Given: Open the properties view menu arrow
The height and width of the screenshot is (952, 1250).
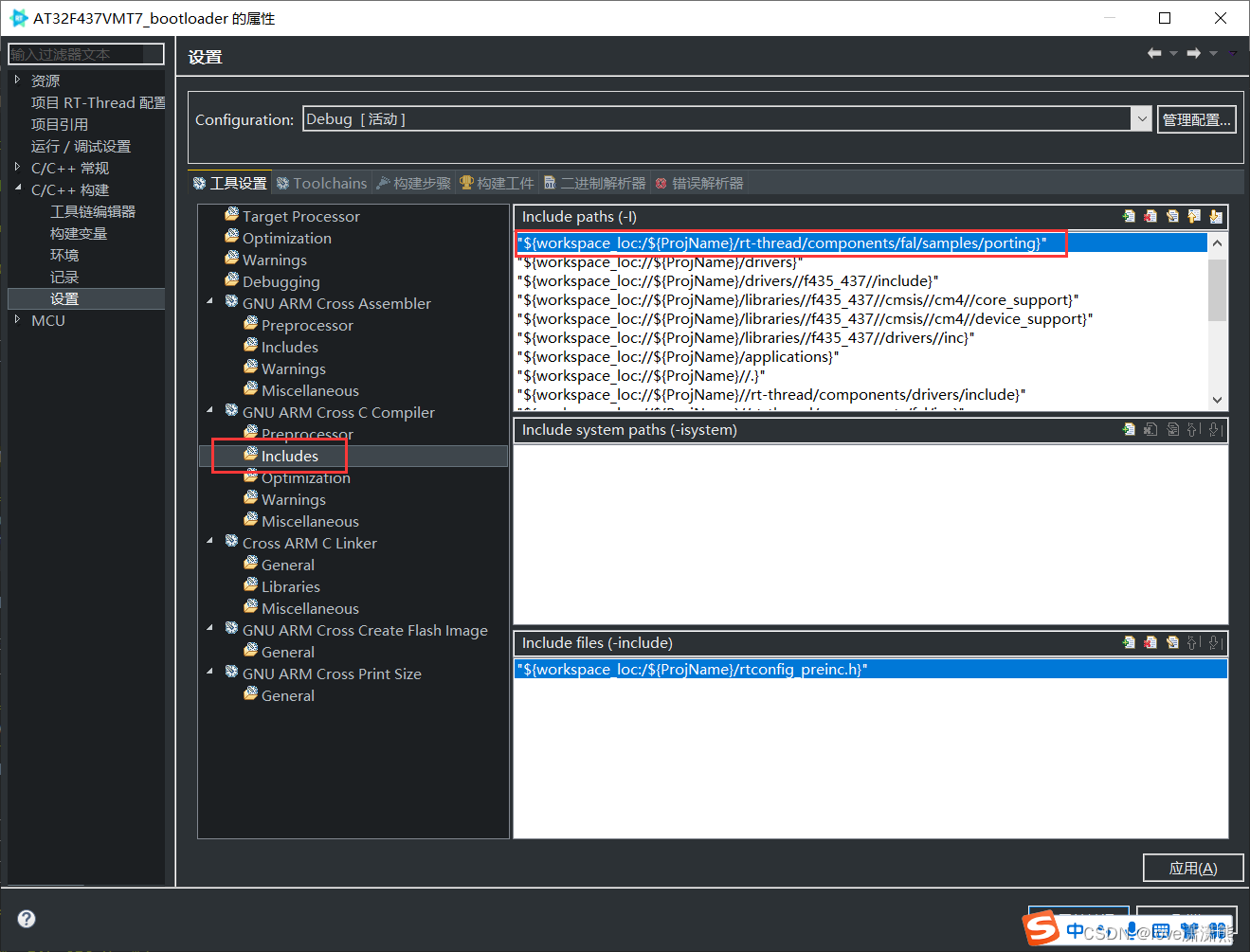Looking at the screenshot, I should 1233,54.
